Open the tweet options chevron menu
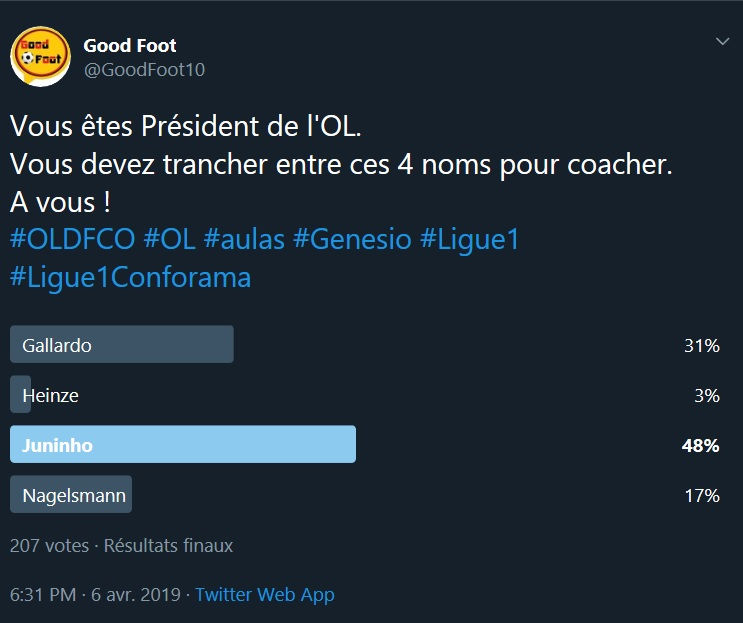743x623 pixels. [x=723, y=42]
